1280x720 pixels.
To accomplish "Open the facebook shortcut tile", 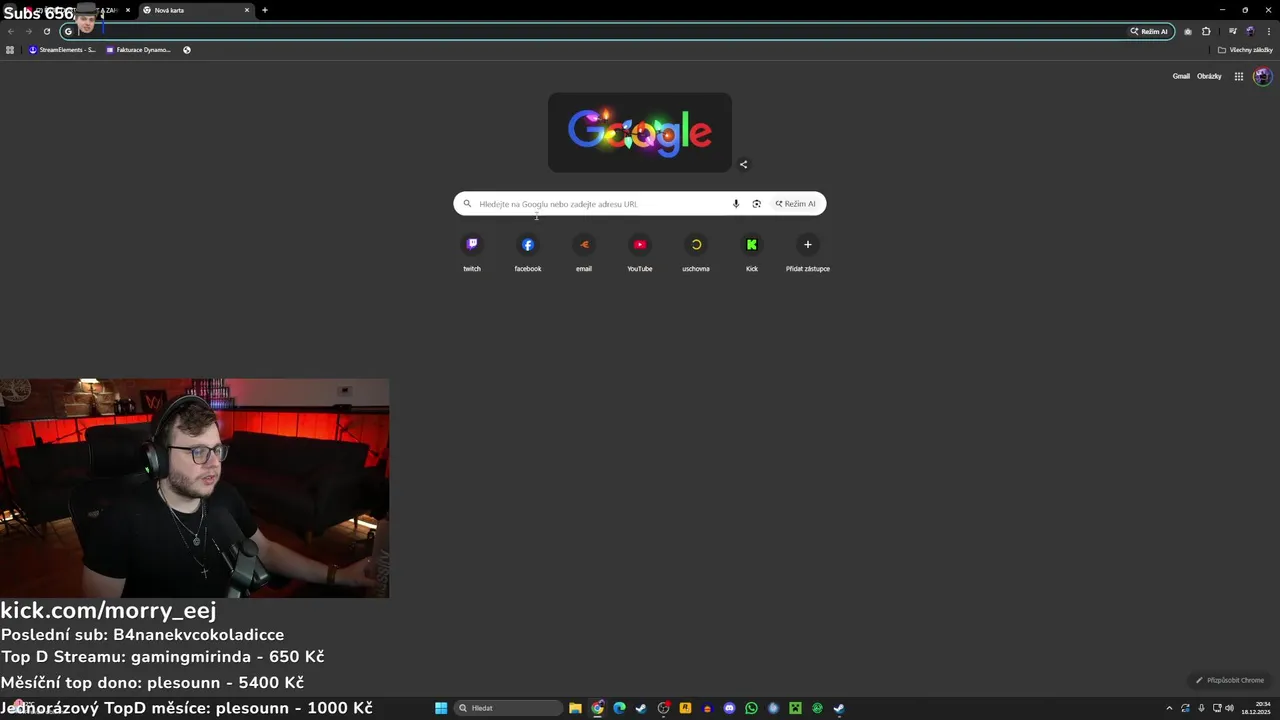I will point(528,252).
